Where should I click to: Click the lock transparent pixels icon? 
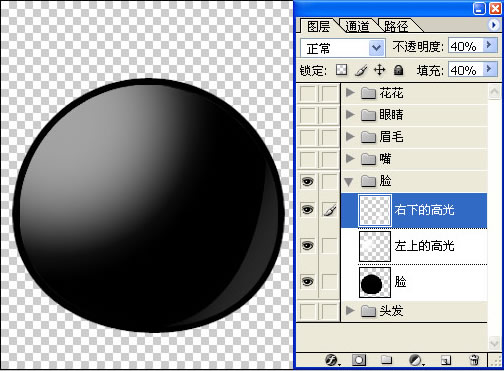[341, 70]
